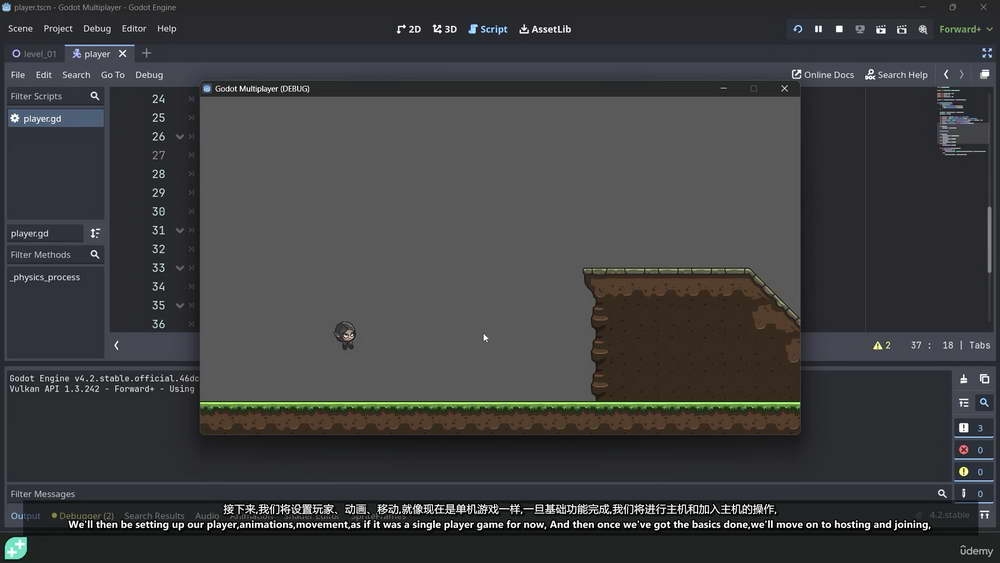Open the script editor File menu
This screenshot has height=563, width=1000.
pos(18,75)
